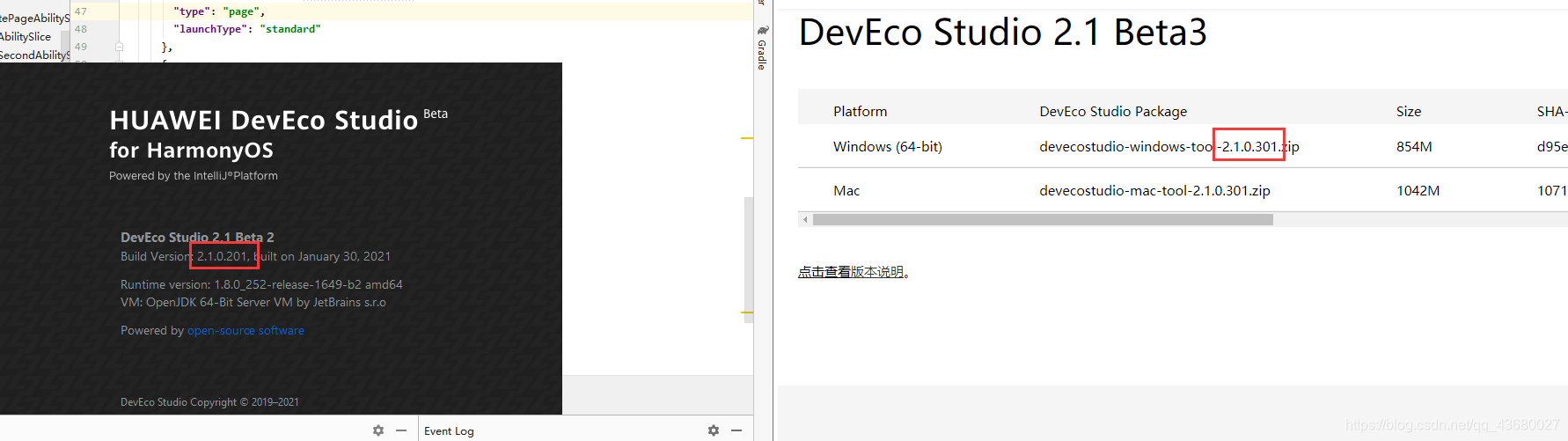Select the Windows (64-bit) platform cell
Viewport: 1568px width, 441px height.
(x=888, y=147)
